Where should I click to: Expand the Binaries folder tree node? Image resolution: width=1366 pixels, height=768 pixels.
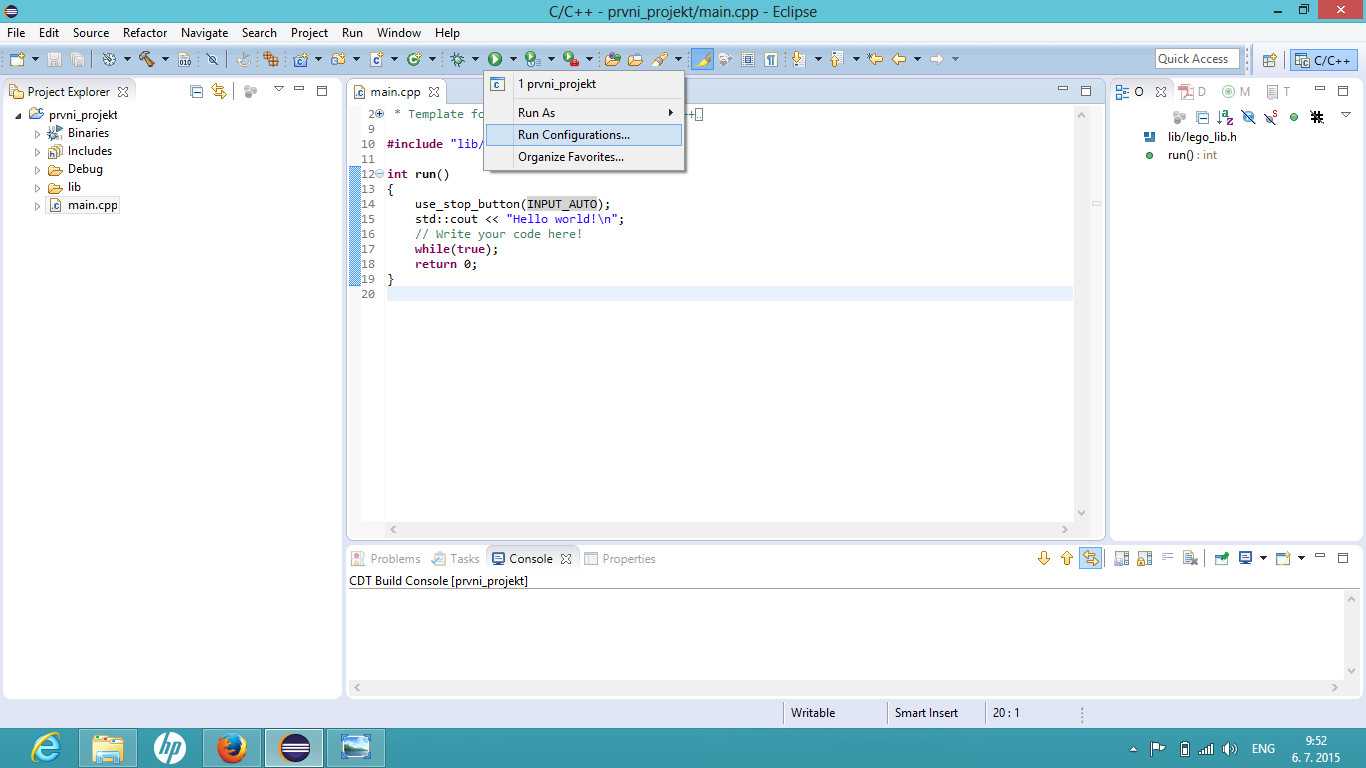coord(38,134)
